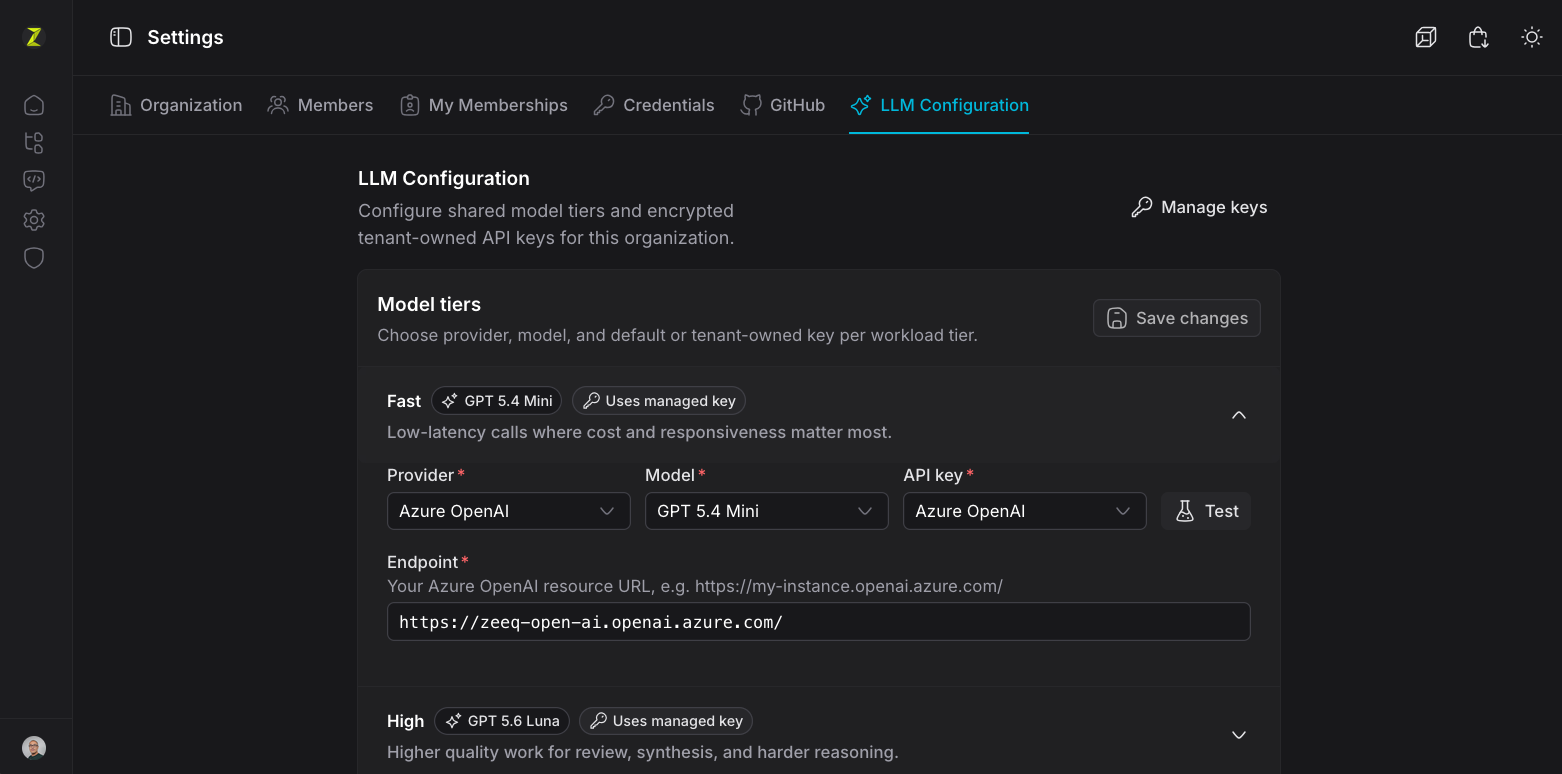The image size is (1562, 774).
Task: Open the user avatar at sidebar bottom
Action: [34, 748]
